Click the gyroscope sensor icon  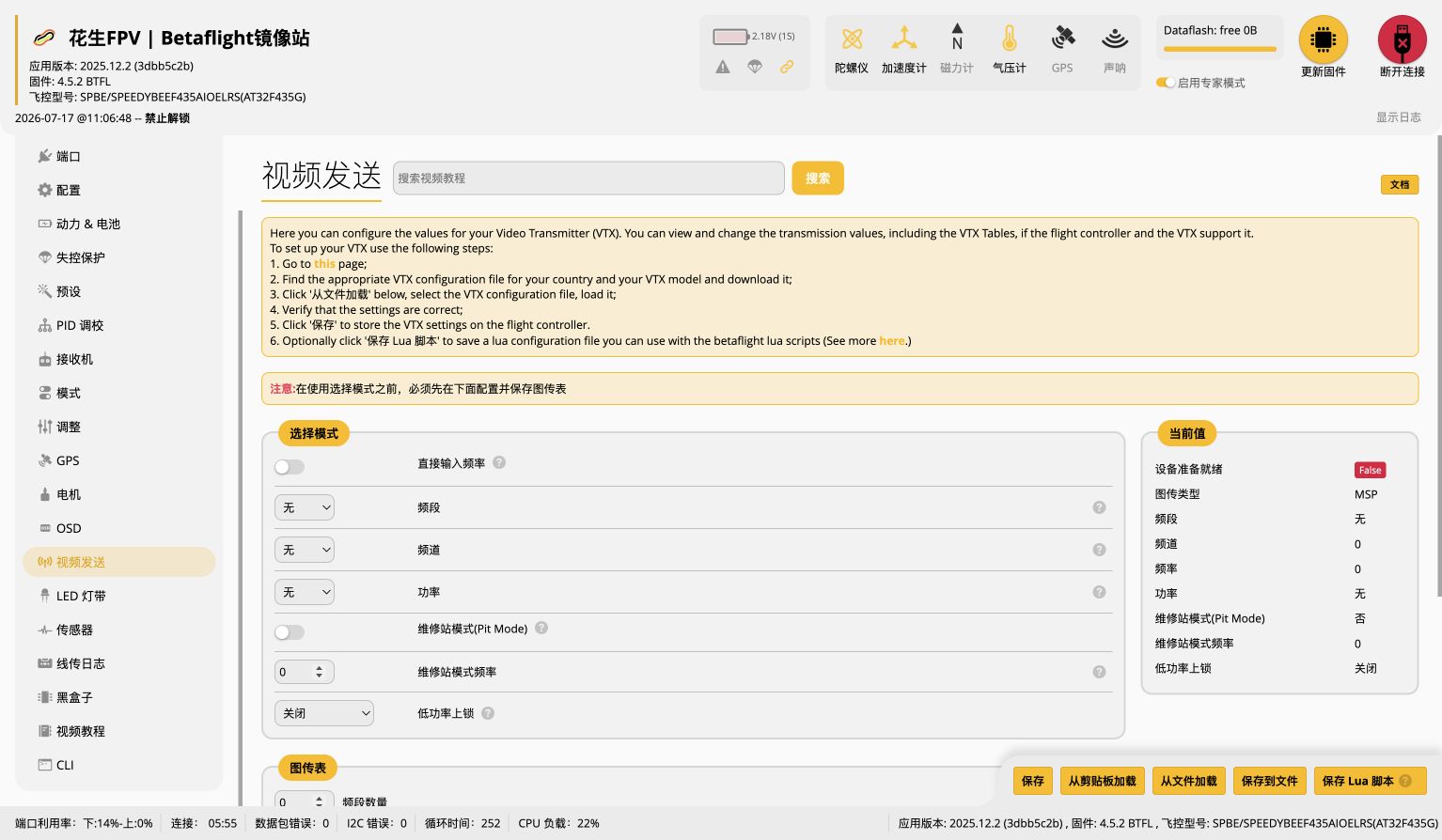[852, 39]
